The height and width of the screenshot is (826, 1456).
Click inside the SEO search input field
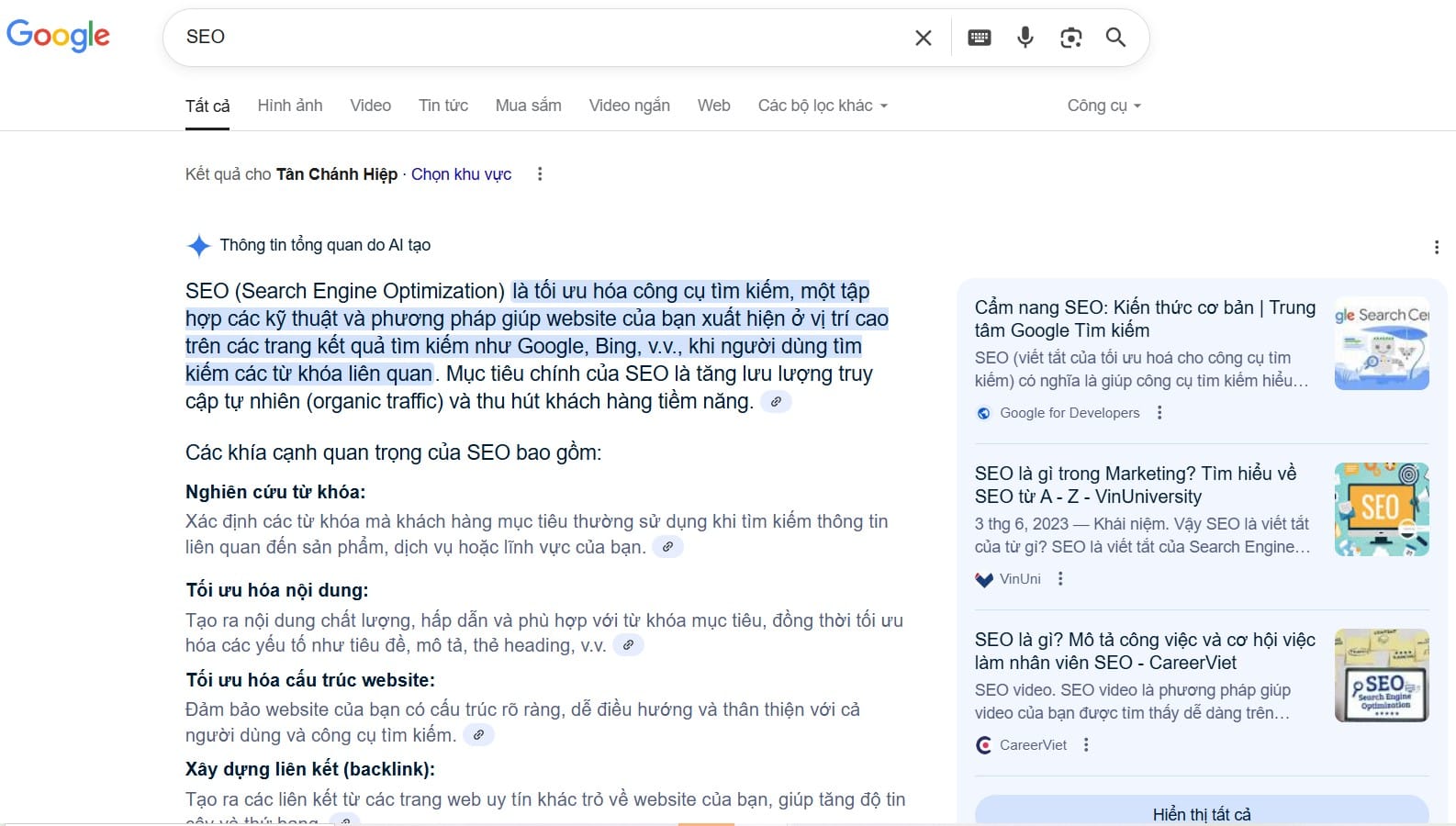542,38
